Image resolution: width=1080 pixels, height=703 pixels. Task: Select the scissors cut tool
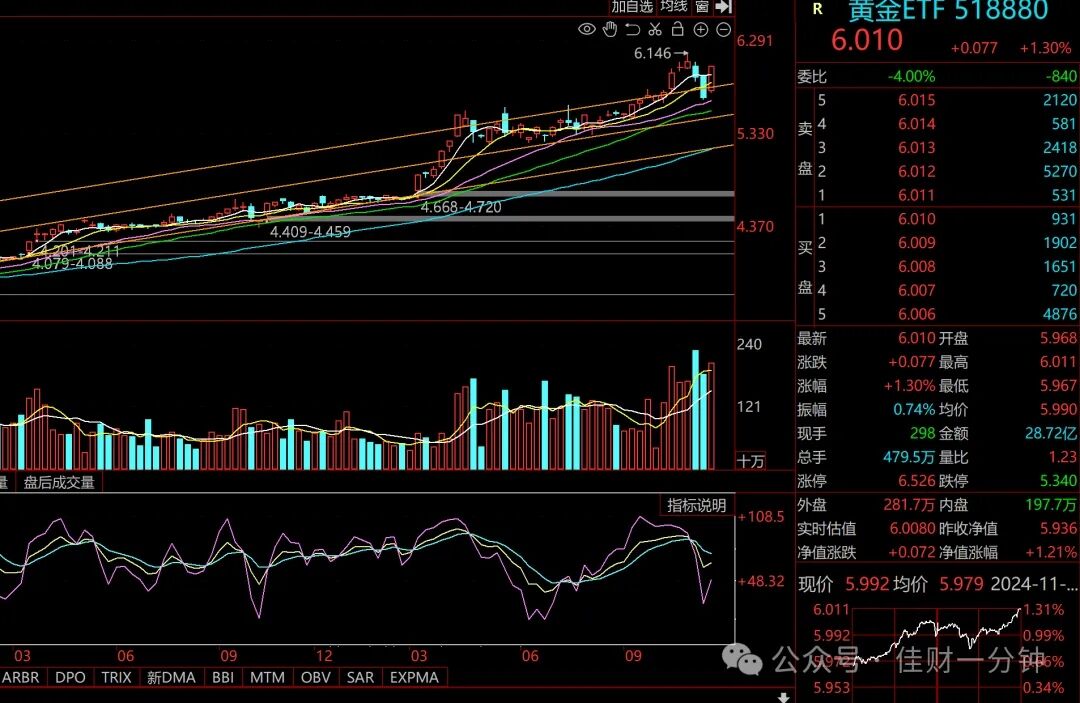(655, 29)
